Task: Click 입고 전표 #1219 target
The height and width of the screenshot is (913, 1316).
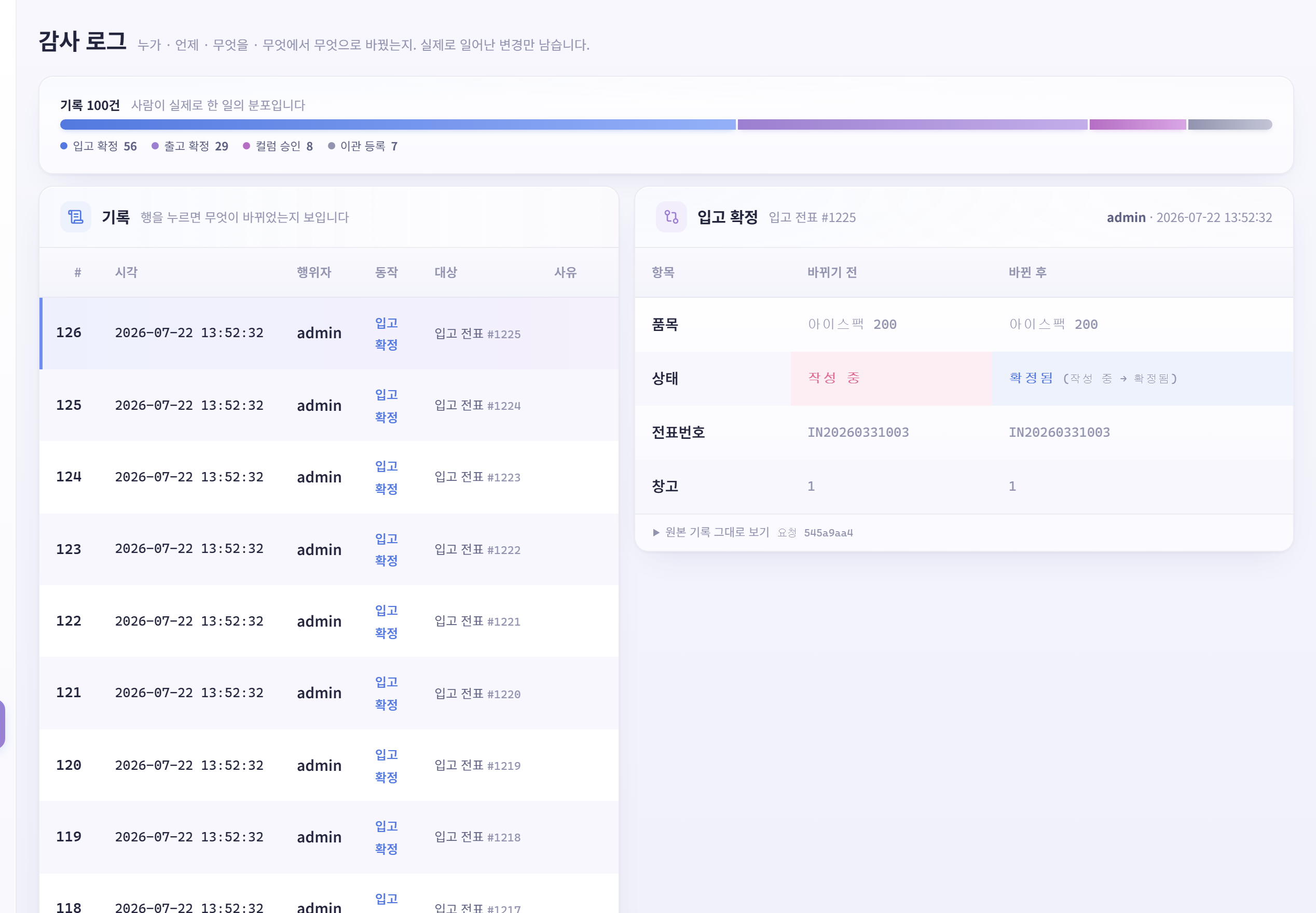Action: pos(477,765)
